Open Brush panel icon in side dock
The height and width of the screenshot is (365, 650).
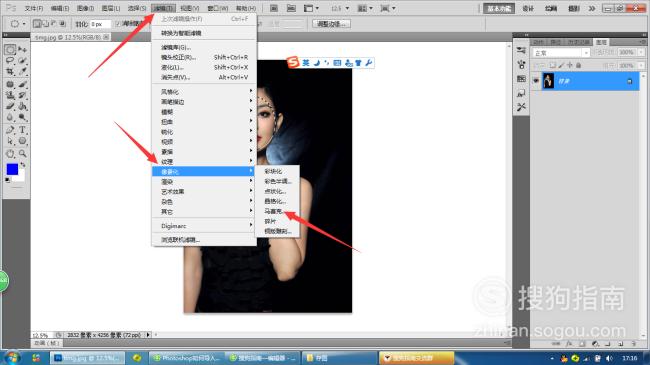click(x=521, y=65)
